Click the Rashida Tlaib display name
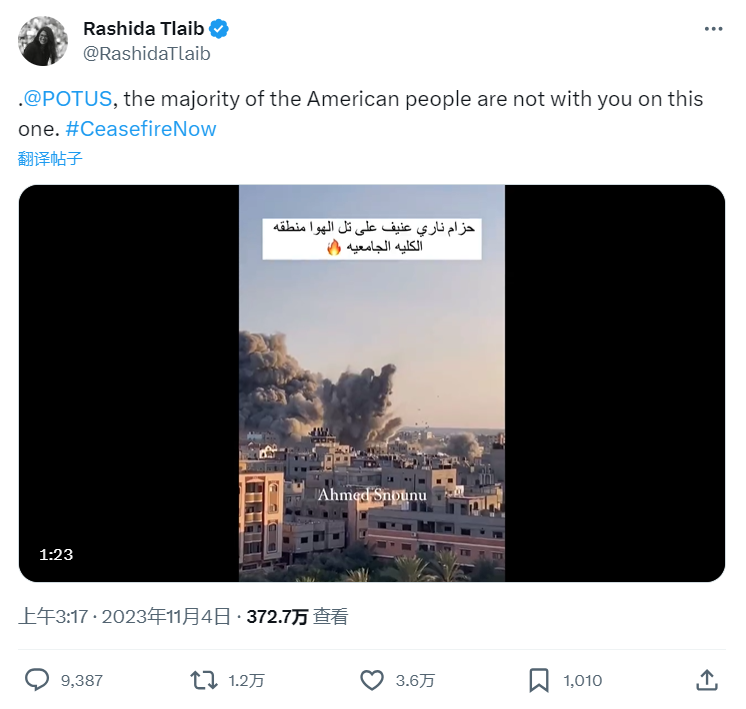 [141, 29]
